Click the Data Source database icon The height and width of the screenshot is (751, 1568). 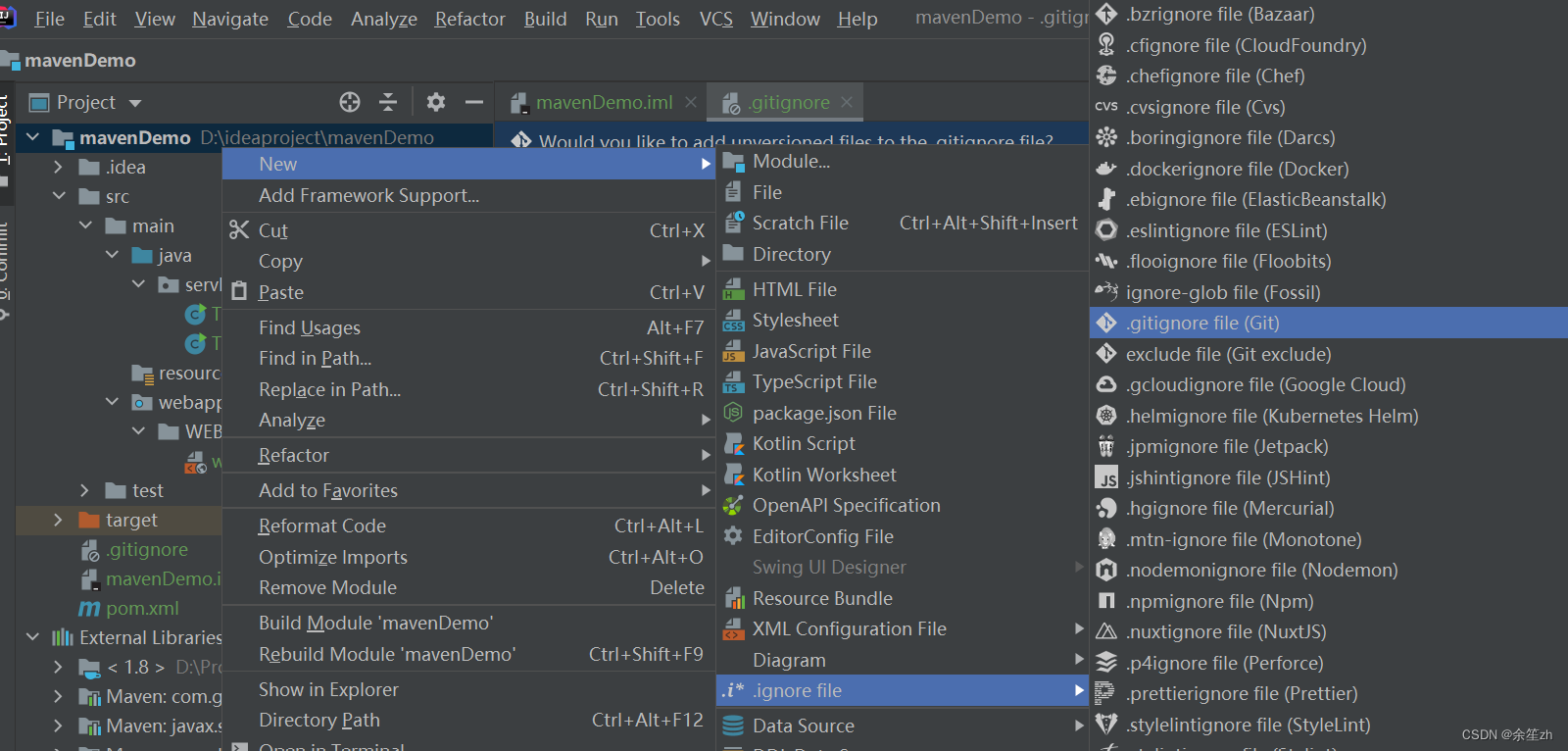pyautogui.click(x=733, y=726)
